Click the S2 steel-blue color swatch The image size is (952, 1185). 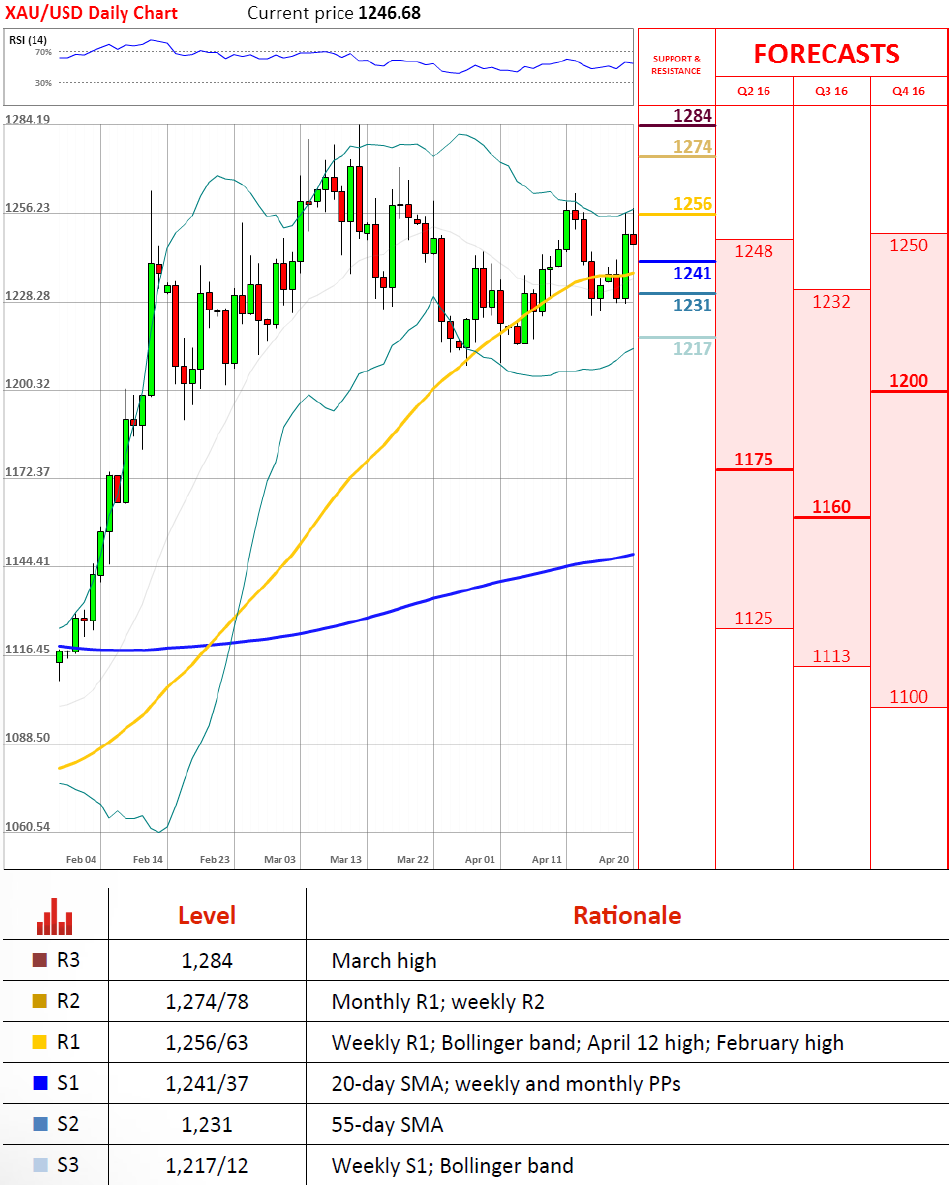[40, 1124]
